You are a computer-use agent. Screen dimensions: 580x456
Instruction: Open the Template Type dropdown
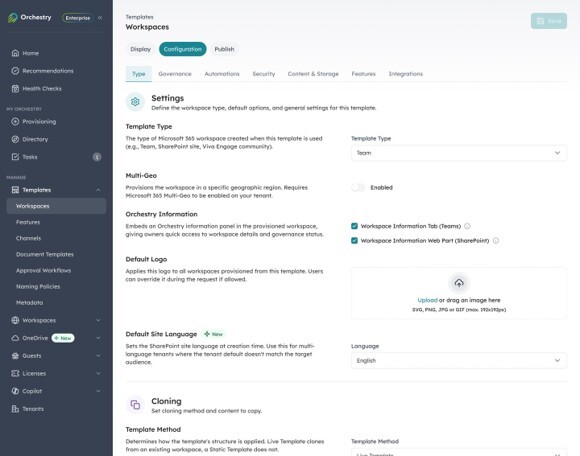[x=459, y=153]
